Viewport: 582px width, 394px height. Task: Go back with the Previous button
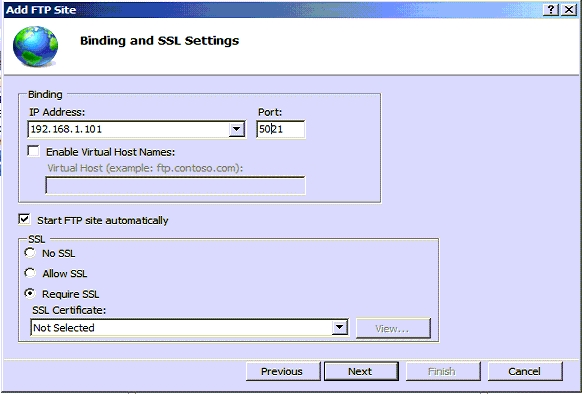coord(283,371)
